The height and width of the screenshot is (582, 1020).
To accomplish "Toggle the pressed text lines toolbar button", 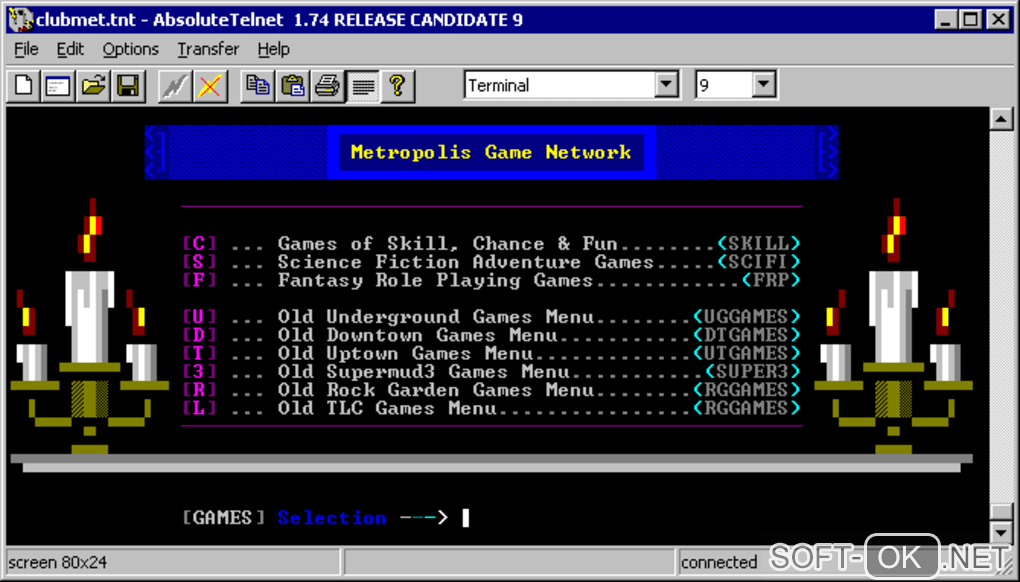I will tap(362, 85).
